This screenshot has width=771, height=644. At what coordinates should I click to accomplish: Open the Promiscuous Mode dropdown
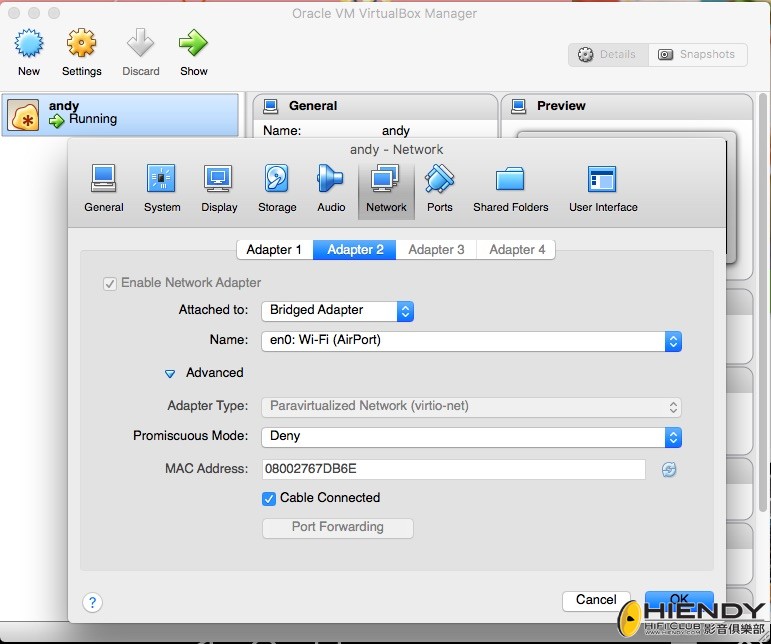click(470, 437)
